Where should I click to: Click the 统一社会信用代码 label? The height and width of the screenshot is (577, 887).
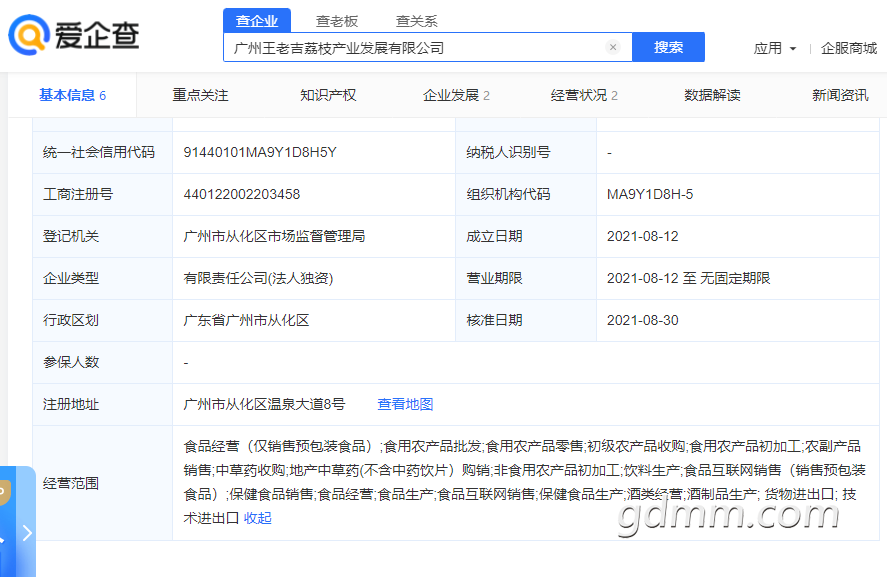click(99, 153)
